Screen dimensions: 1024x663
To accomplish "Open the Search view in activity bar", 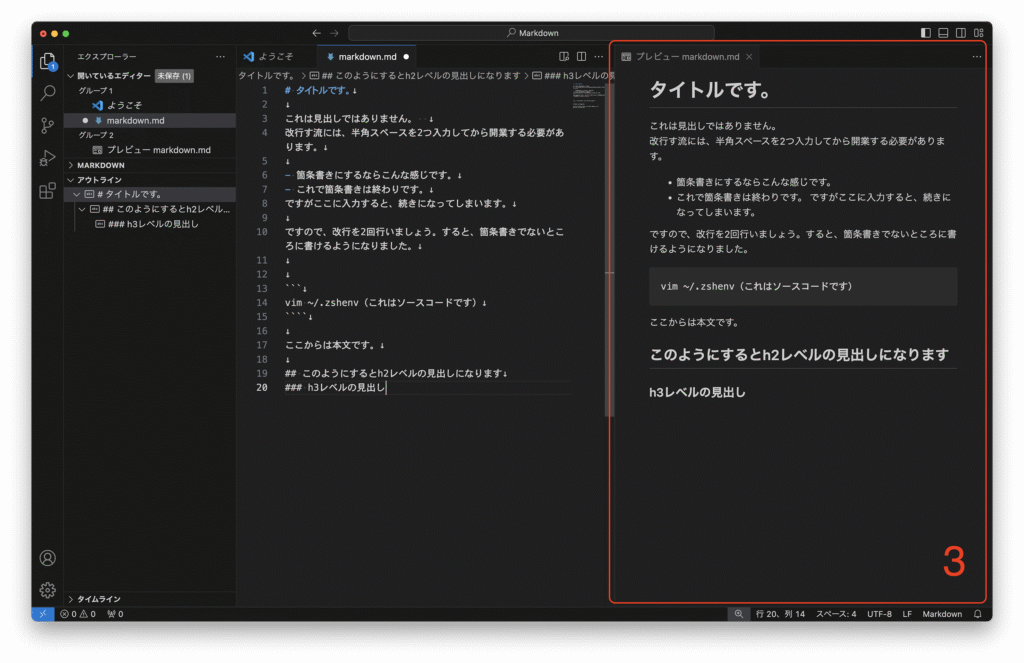I will point(48,93).
